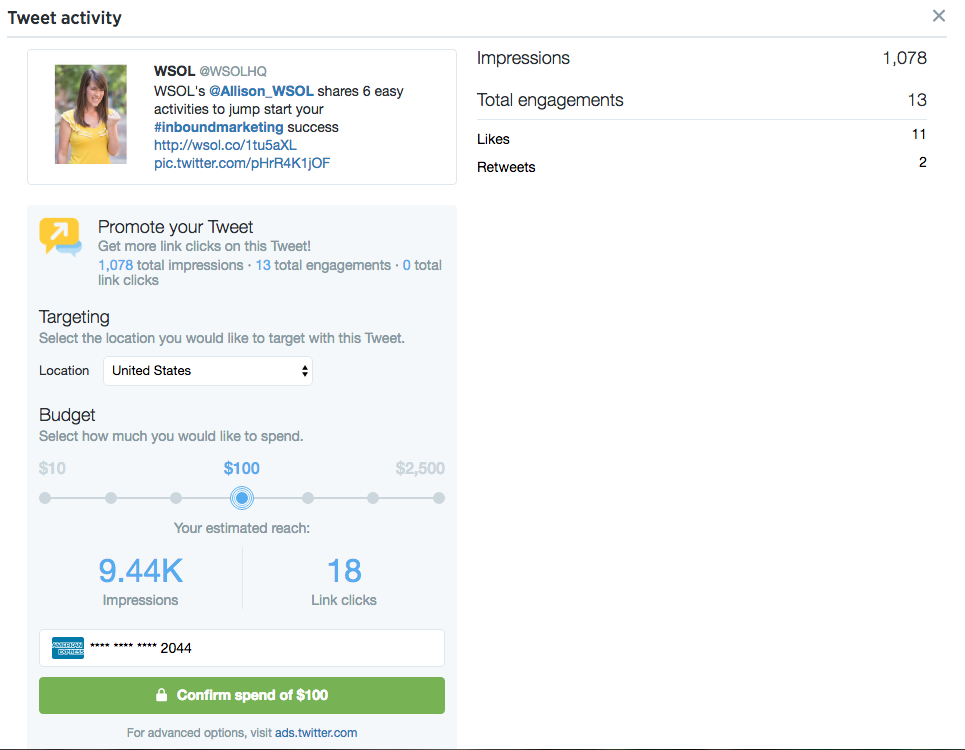Open the #inboundmarketing hashtag link
This screenshot has width=965, height=750.
(x=218, y=127)
